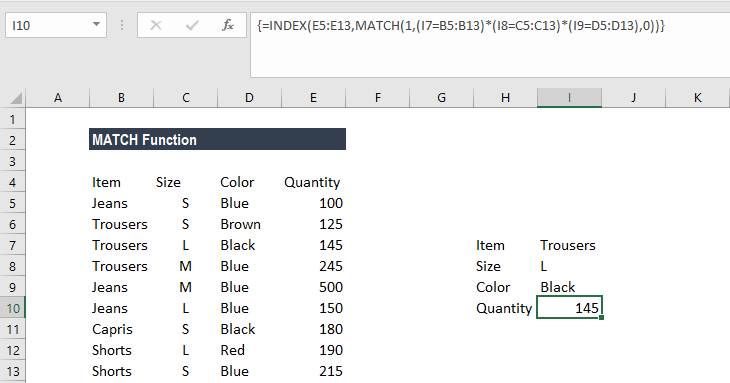Screen dimensions: 730x383
Task: Select row 4 header
Action: (13, 182)
